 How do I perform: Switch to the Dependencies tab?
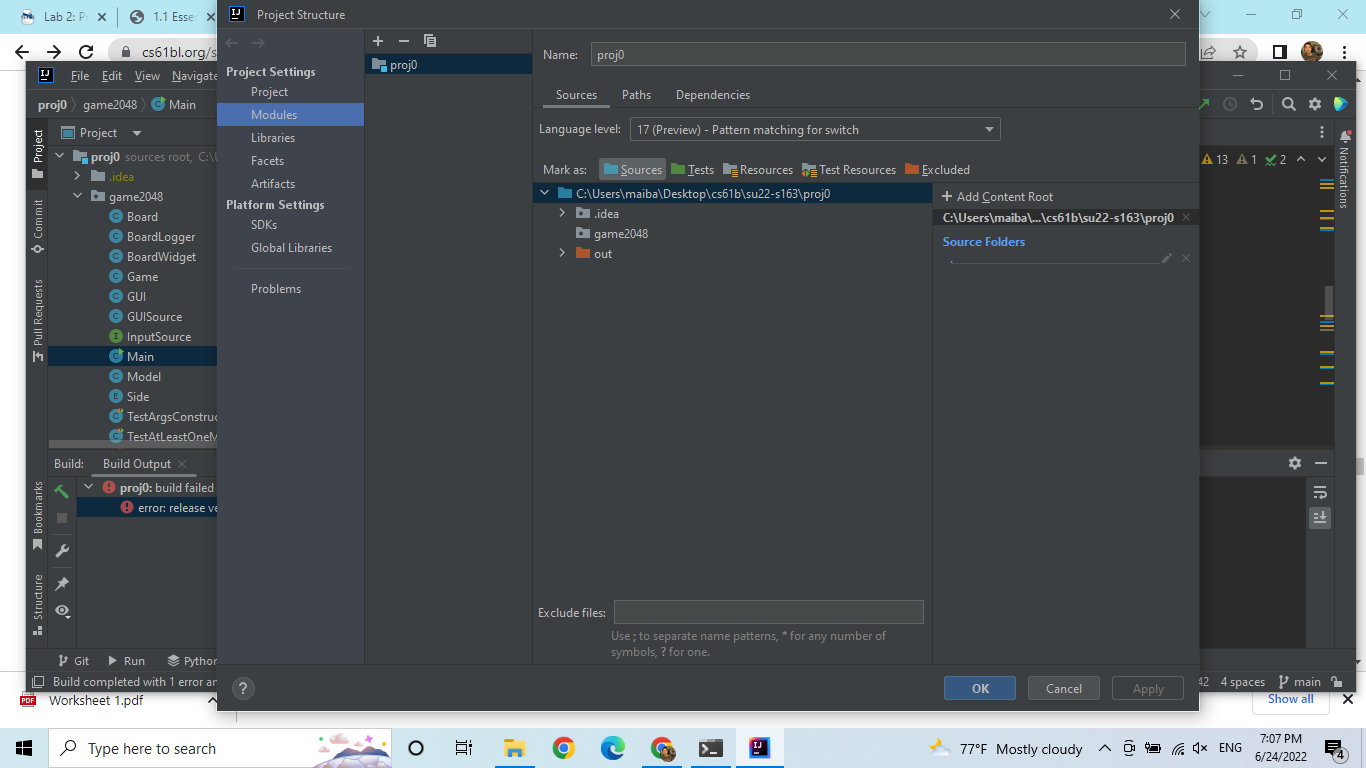[712, 95]
